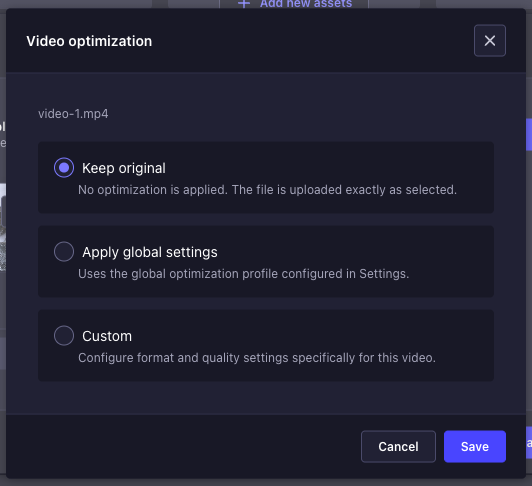
Task: Click the Keep original description text
Action: point(267,190)
